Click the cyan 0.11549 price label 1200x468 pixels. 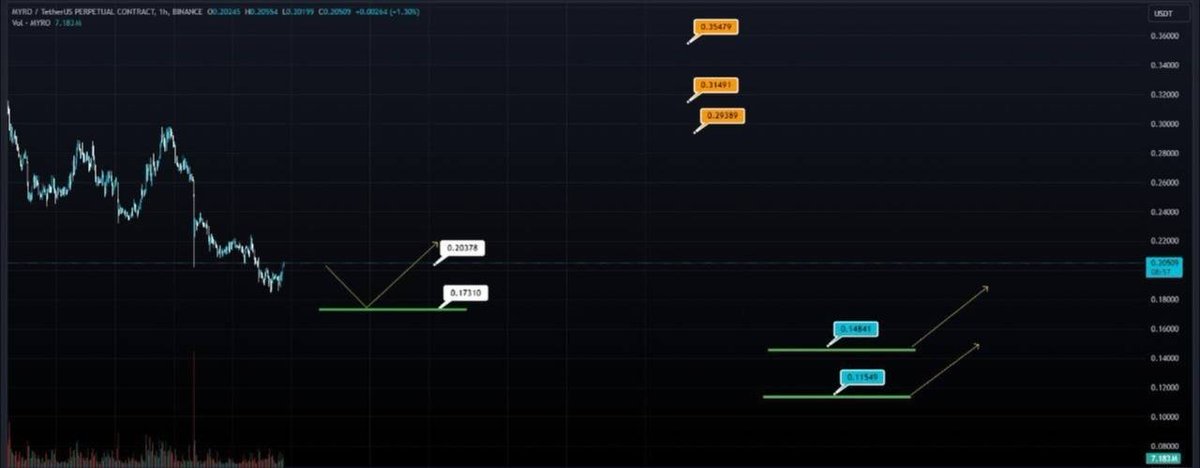click(x=862, y=378)
